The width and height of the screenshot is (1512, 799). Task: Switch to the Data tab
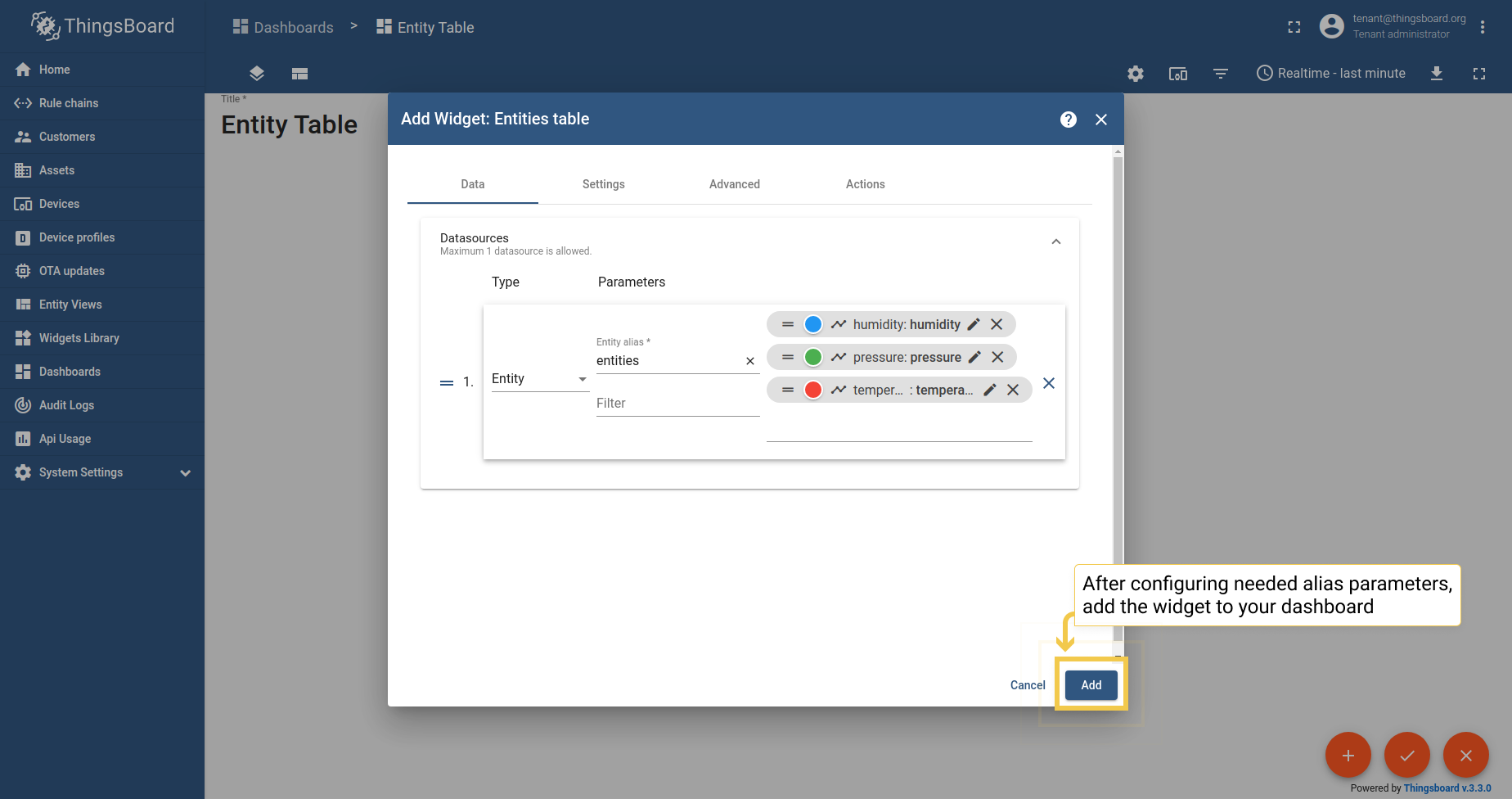[x=473, y=184]
